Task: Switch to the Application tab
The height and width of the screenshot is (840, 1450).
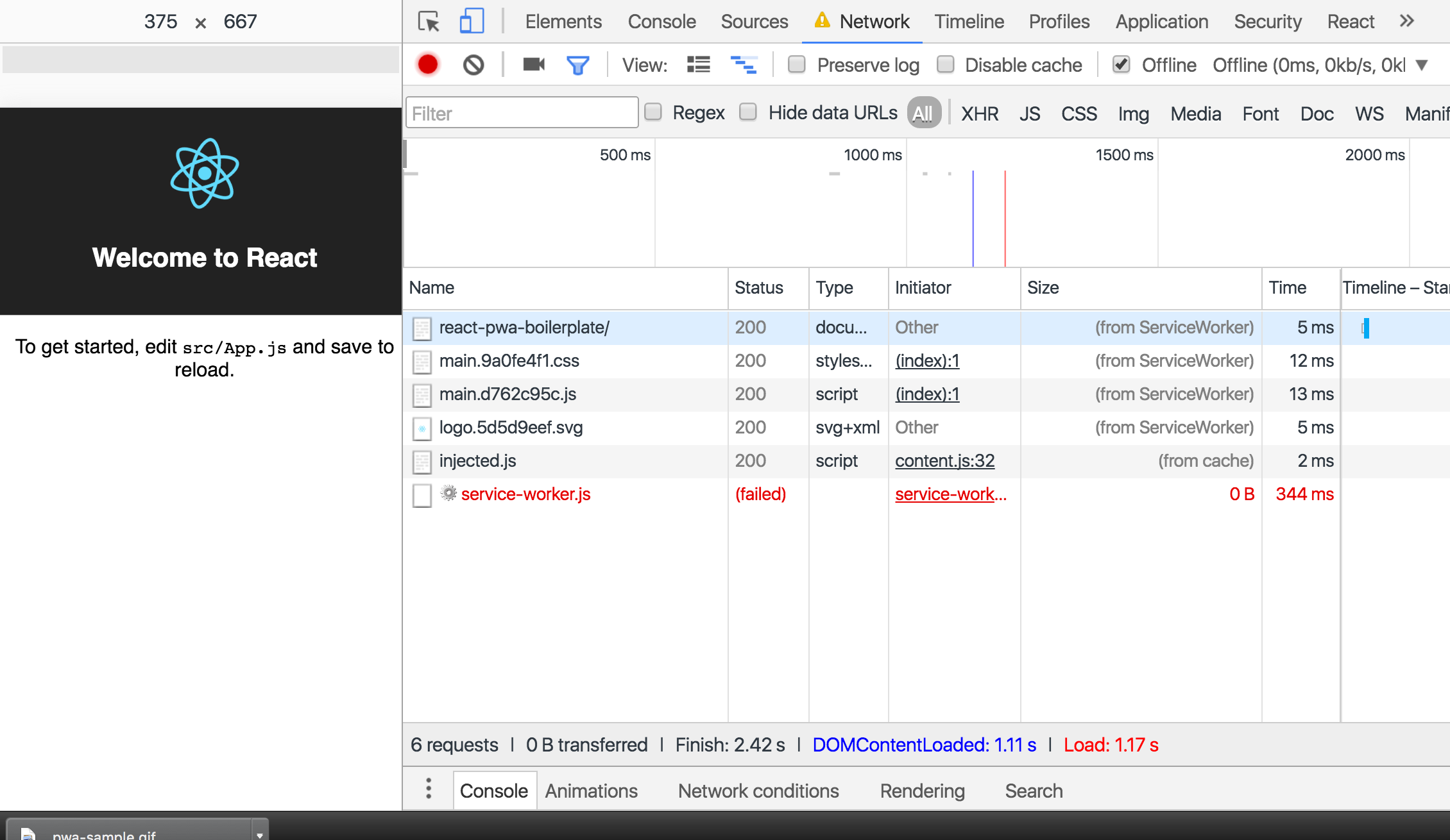Action: point(1162,22)
